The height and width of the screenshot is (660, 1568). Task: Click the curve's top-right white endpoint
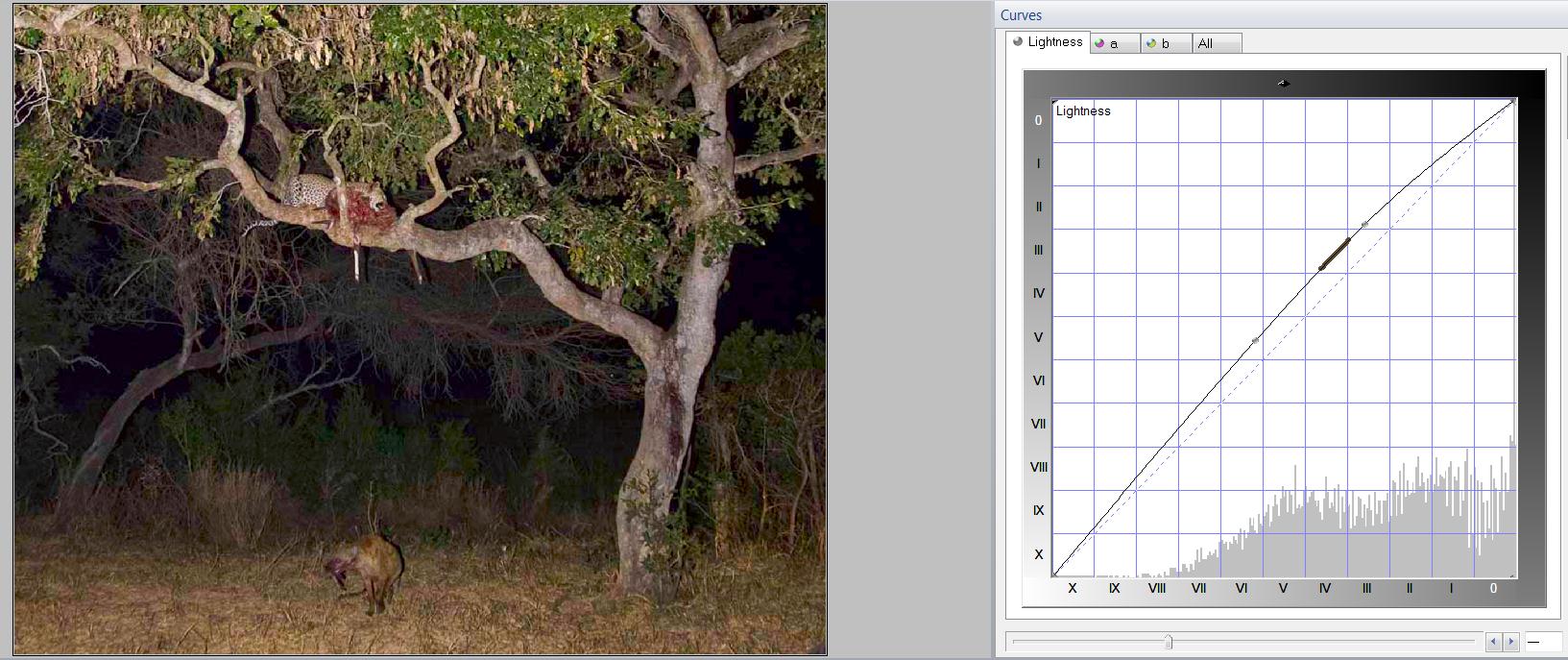pos(1512,102)
